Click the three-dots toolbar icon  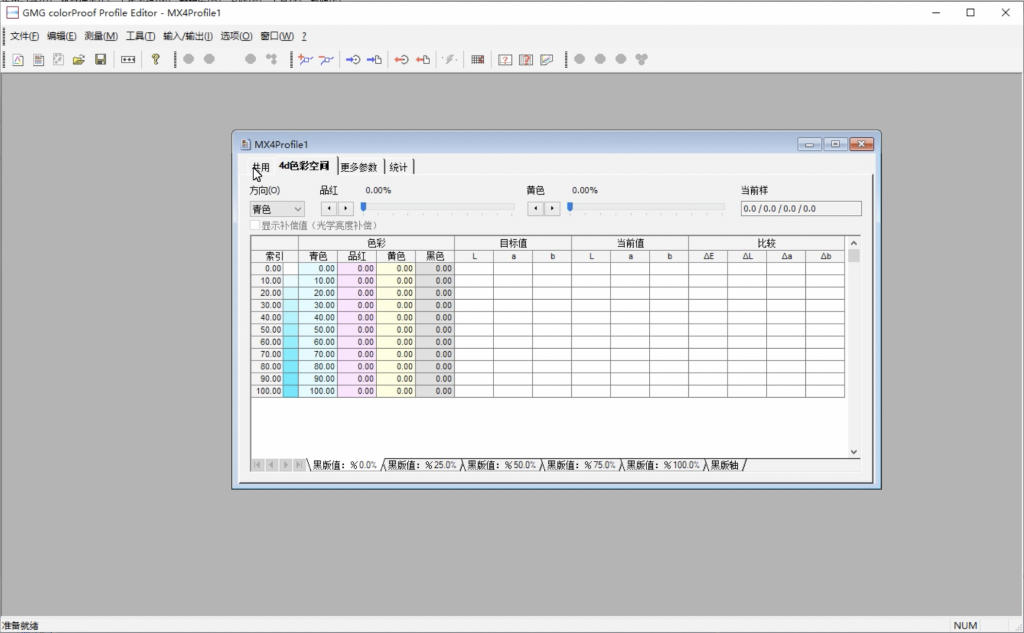[128, 59]
